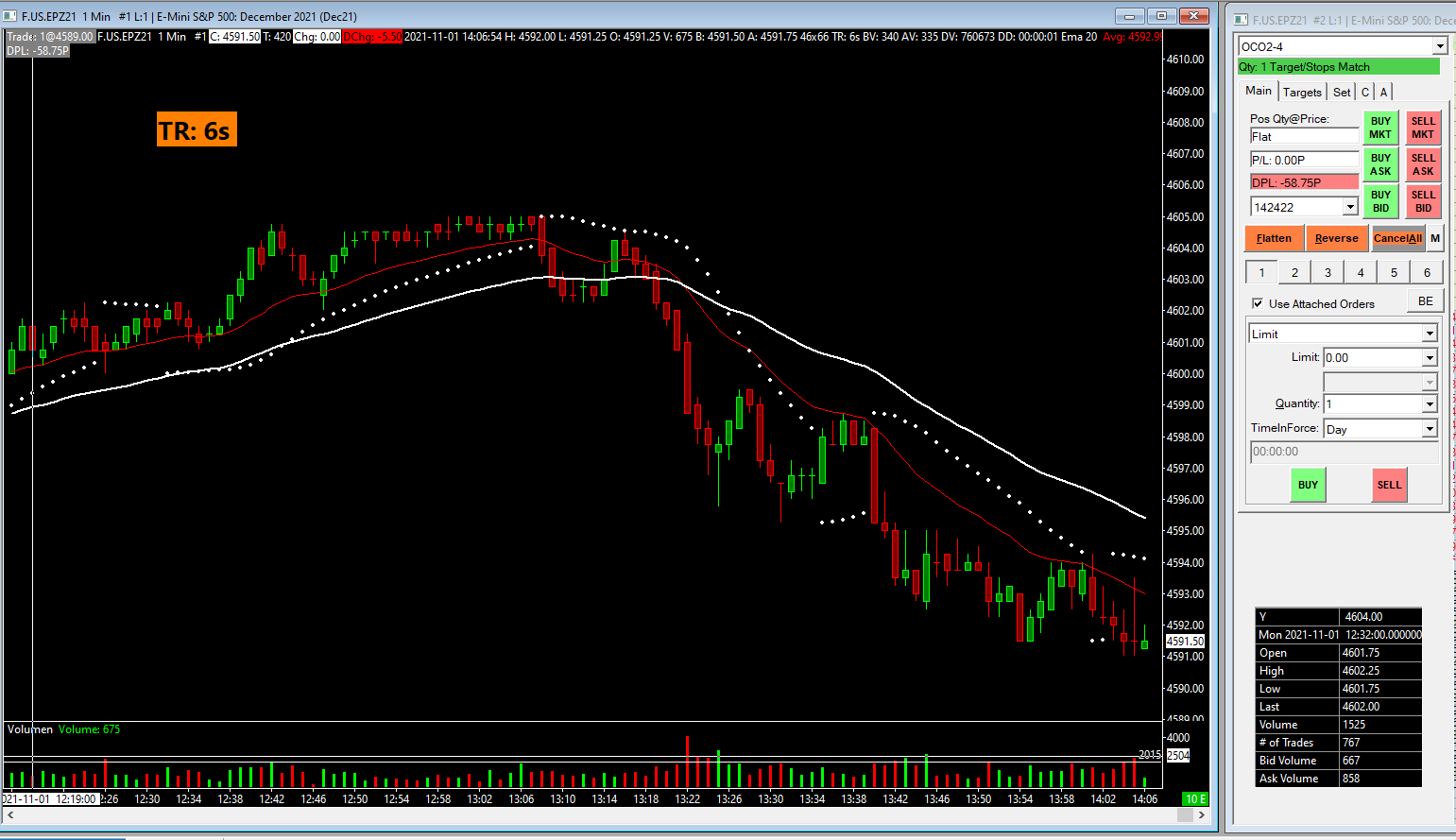Click the Open row value 4601.75

[x=1380, y=652]
